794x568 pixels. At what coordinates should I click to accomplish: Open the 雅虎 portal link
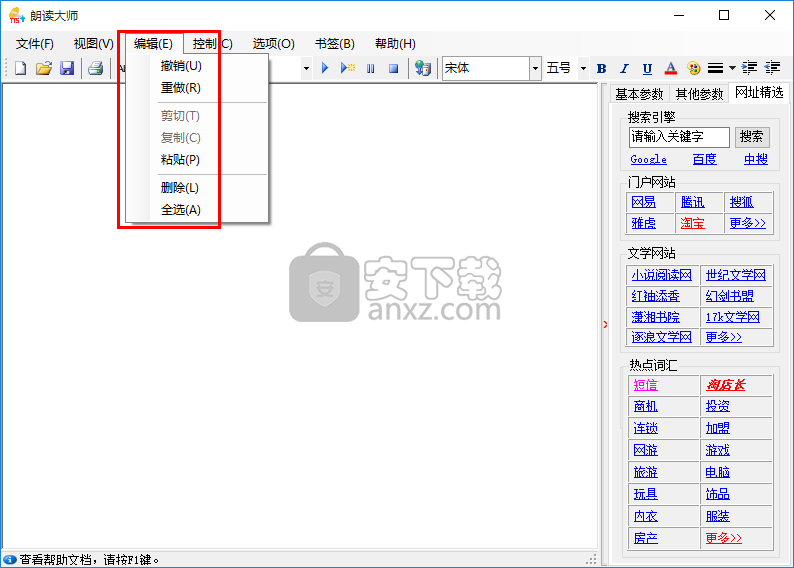[644, 223]
